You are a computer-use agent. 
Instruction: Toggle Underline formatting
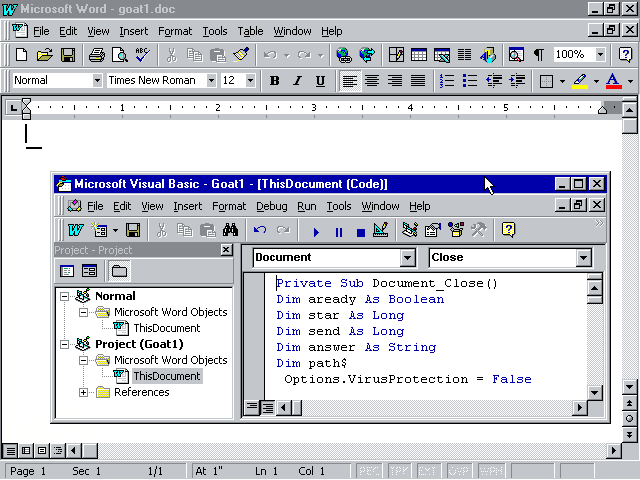[320, 81]
